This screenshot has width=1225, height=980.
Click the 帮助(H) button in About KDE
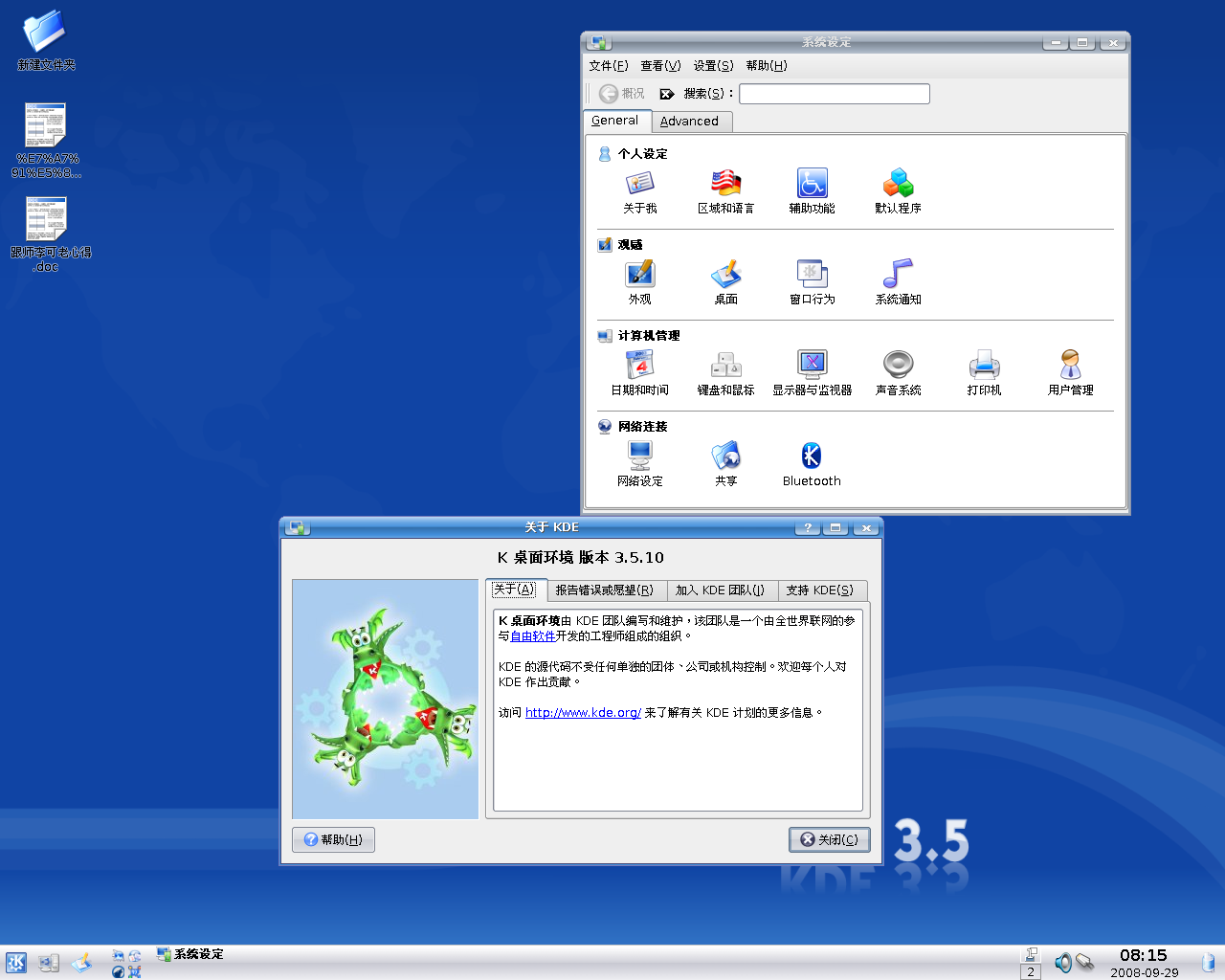(333, 839)
